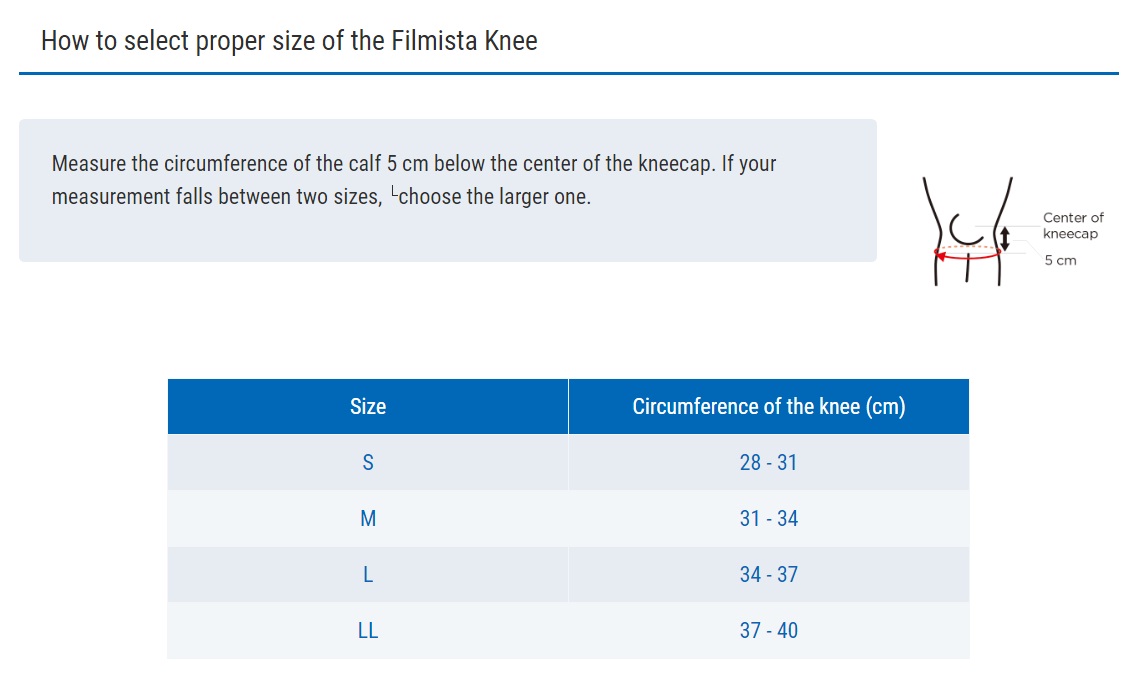Click the red circumference arrow in diagram
Image resolution: width=1133 pixels, height=691 pixels.
pos(967,256)
